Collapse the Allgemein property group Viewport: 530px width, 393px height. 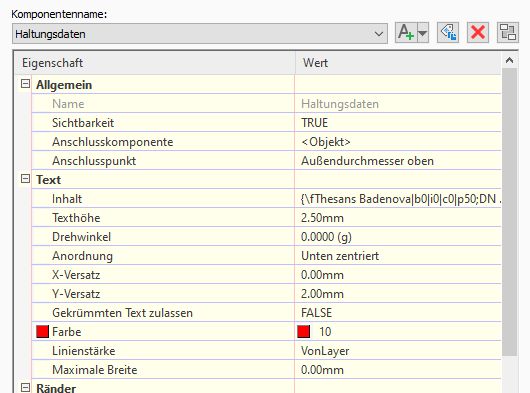25,84
